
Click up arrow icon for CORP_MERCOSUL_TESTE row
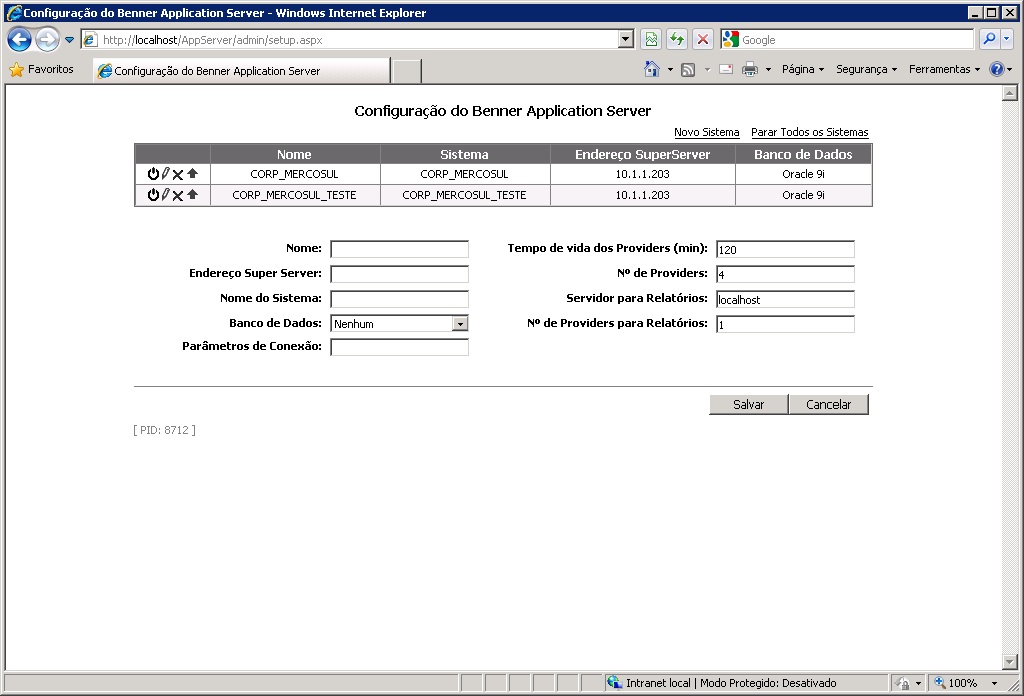[x=192, y=195]
